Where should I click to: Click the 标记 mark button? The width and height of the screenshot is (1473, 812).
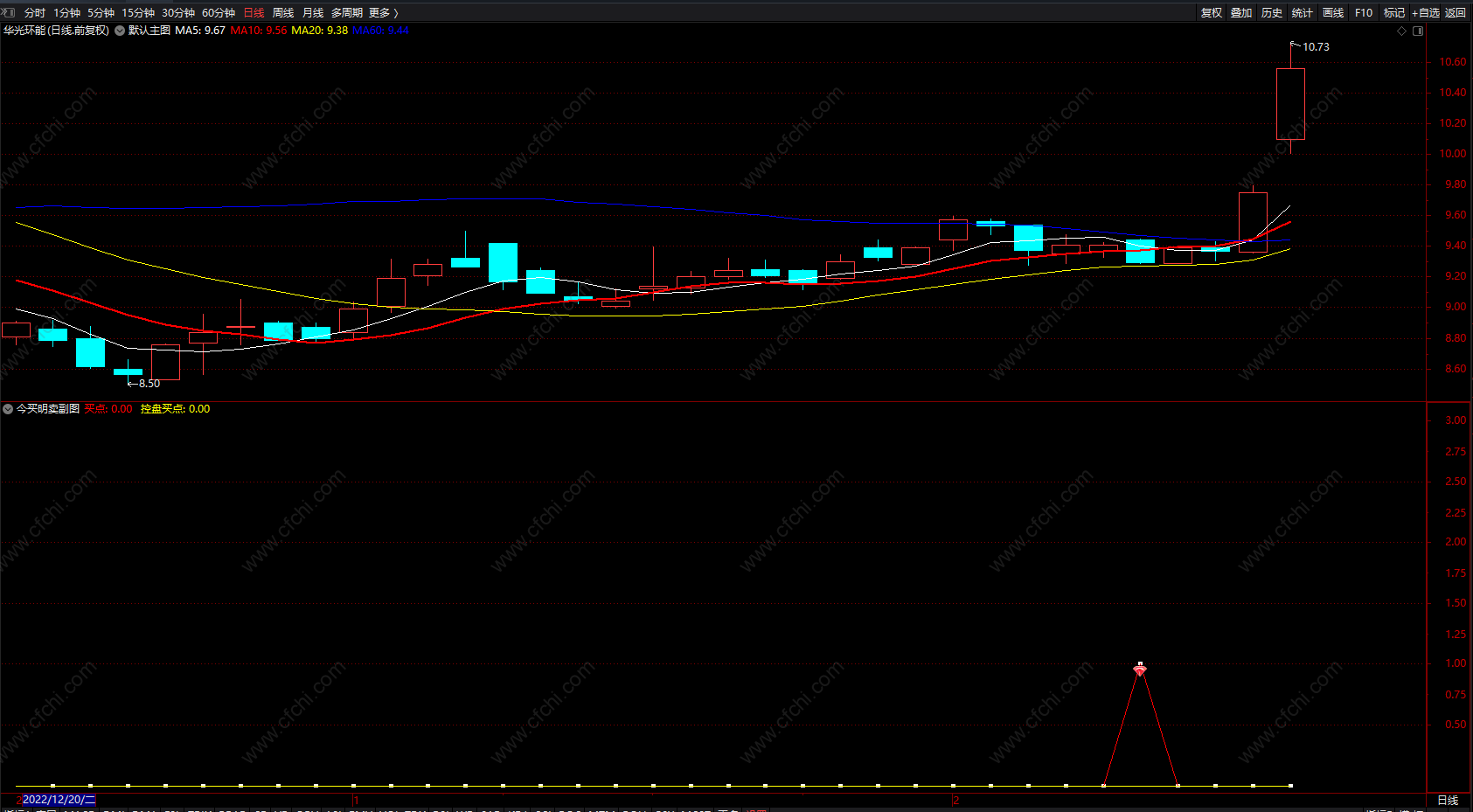point(1394,13)
